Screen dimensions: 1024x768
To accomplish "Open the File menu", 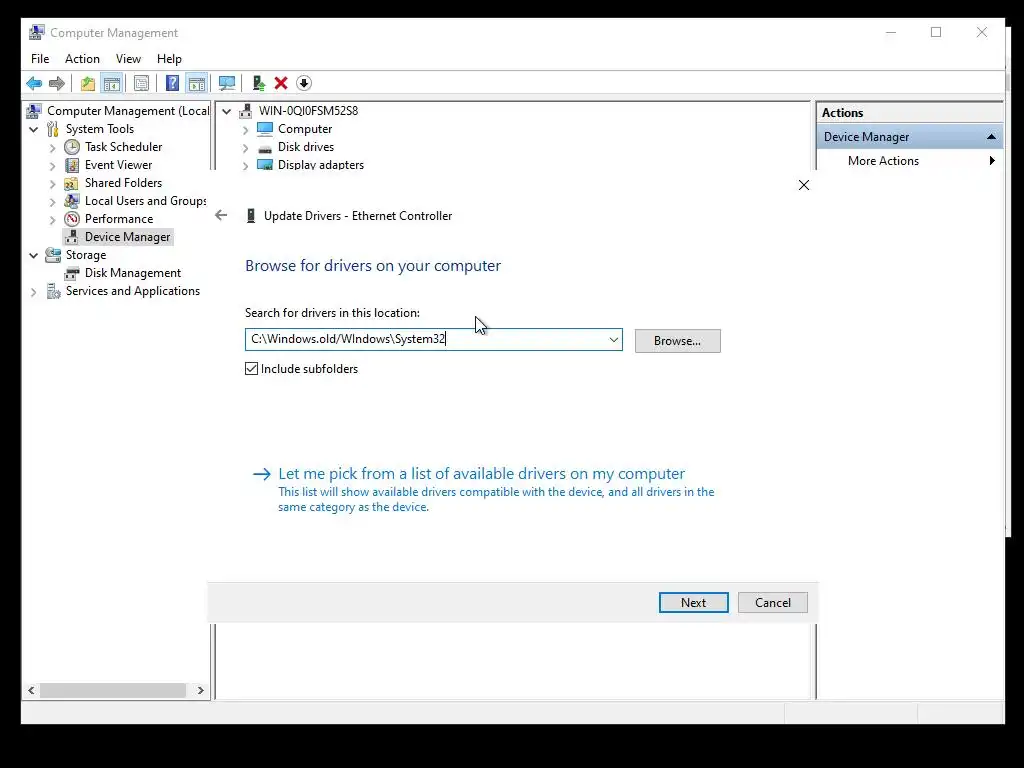I will coord(40,59).
